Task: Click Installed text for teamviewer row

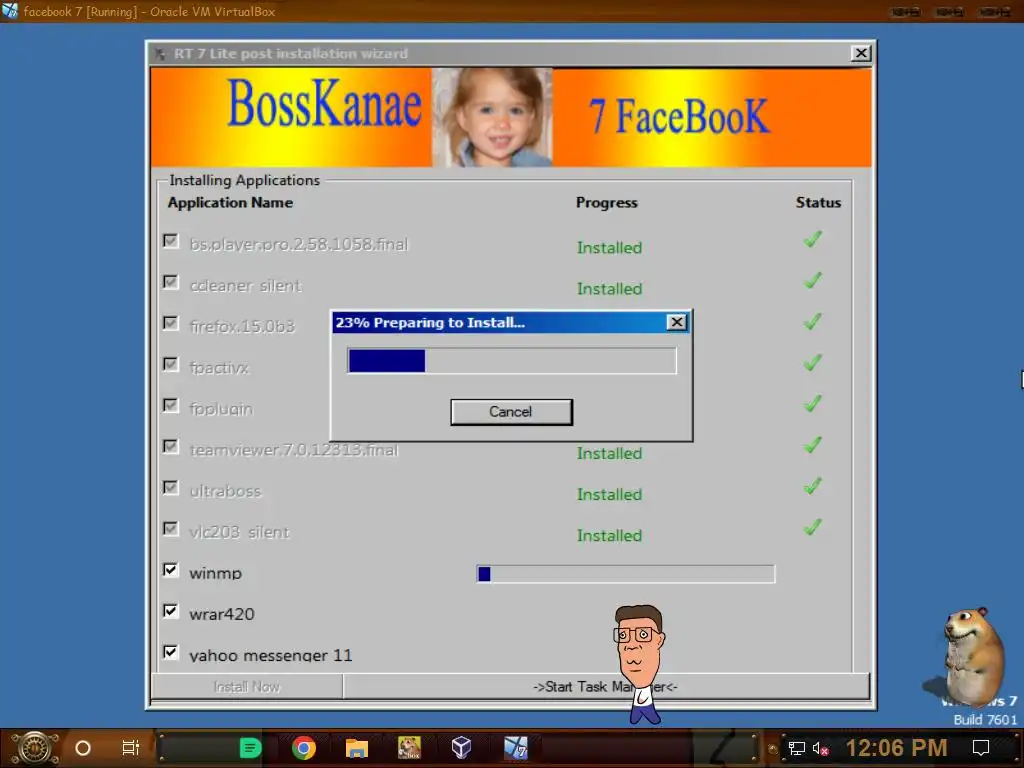Action: click(609, 453)
